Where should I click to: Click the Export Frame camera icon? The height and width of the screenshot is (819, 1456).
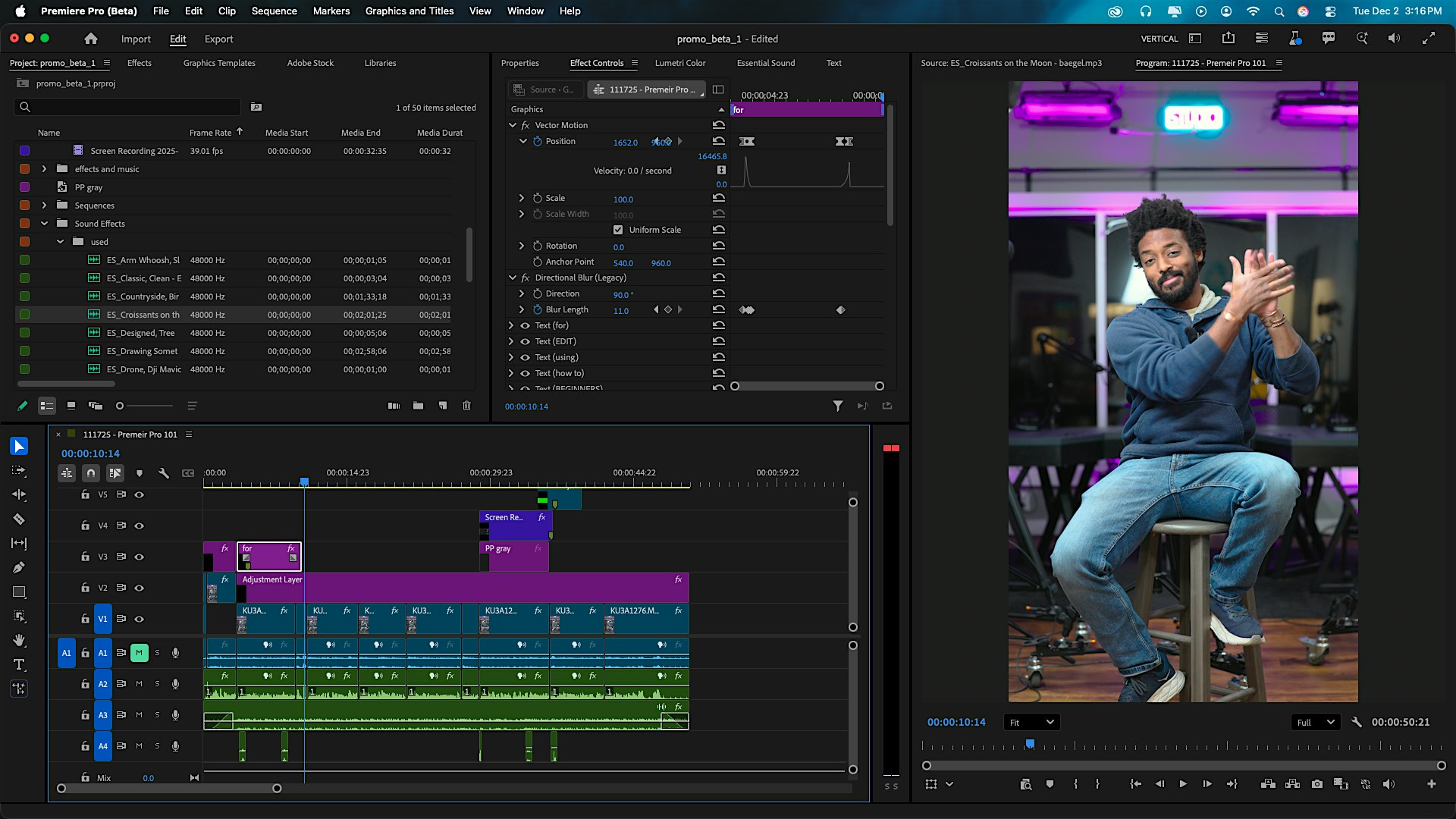tap(1317, 784)
